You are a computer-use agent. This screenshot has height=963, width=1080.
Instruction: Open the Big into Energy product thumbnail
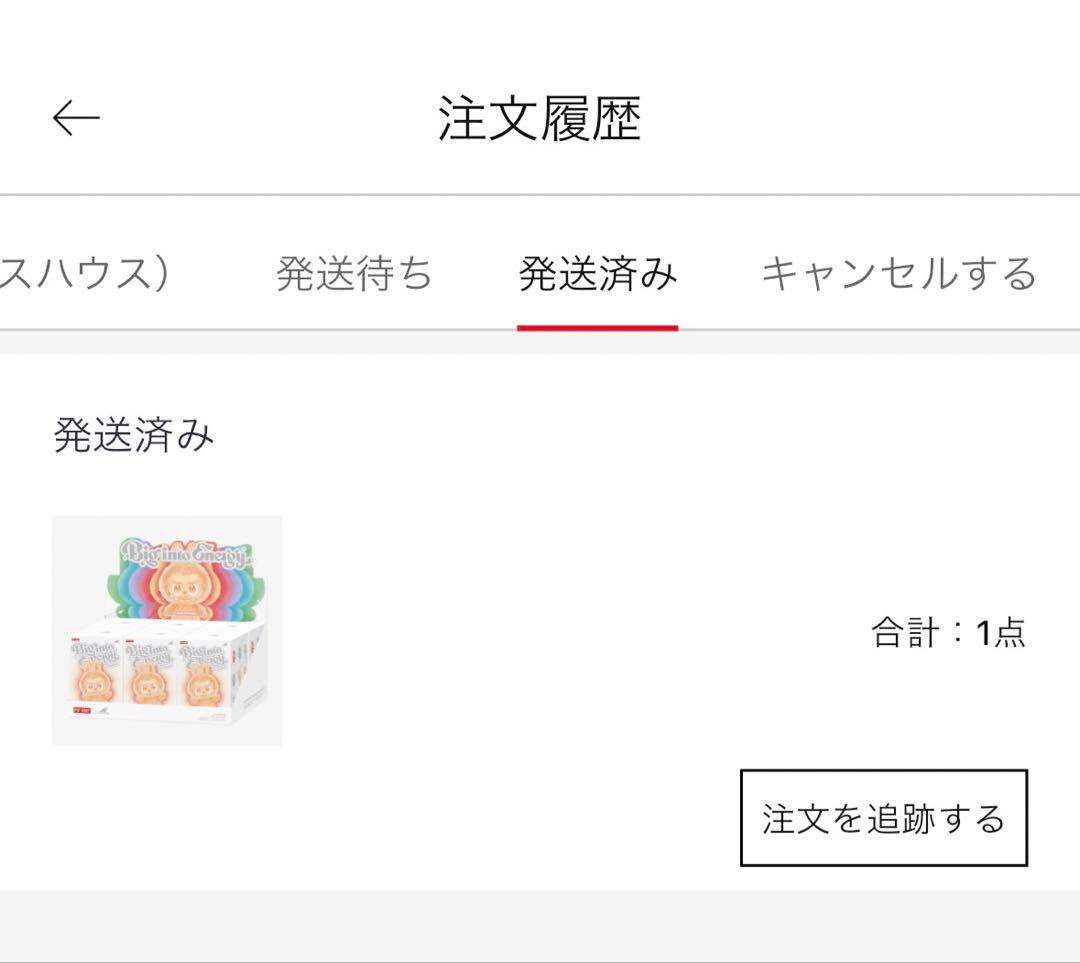pos(167,630)
